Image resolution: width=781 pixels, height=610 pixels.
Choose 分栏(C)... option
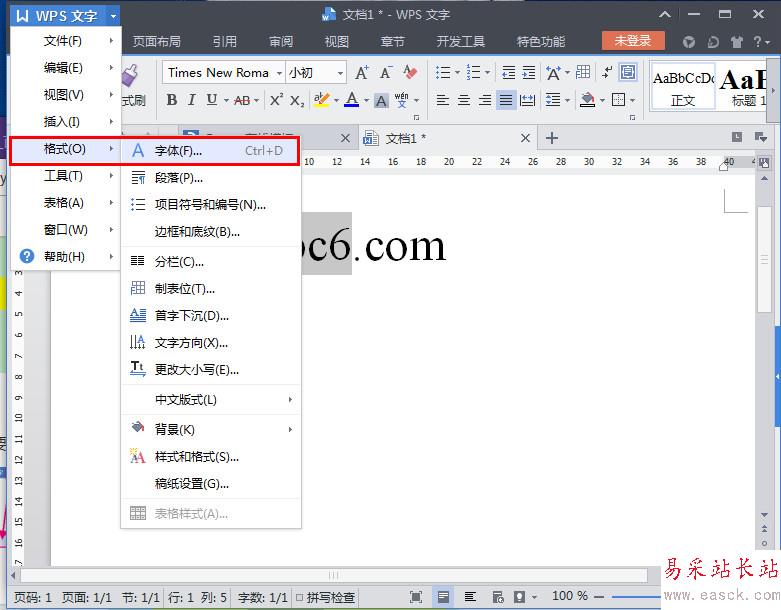(x=211, y=261)
